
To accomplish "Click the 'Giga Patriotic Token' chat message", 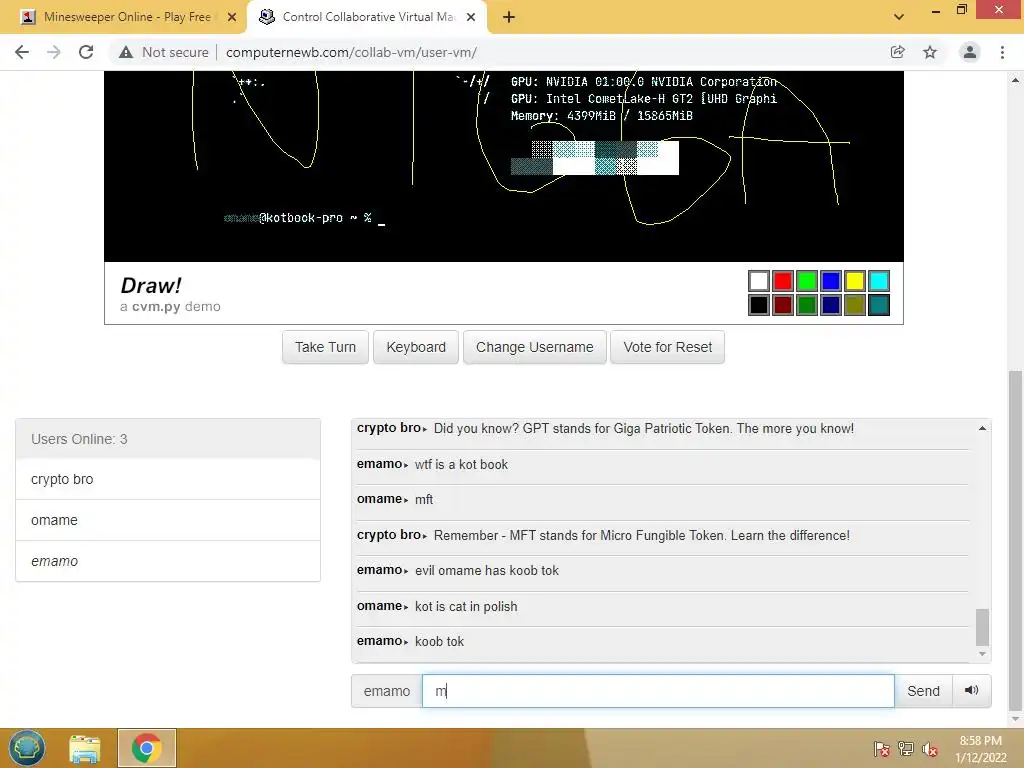I will pyautogui.click(x=644, y=428).
